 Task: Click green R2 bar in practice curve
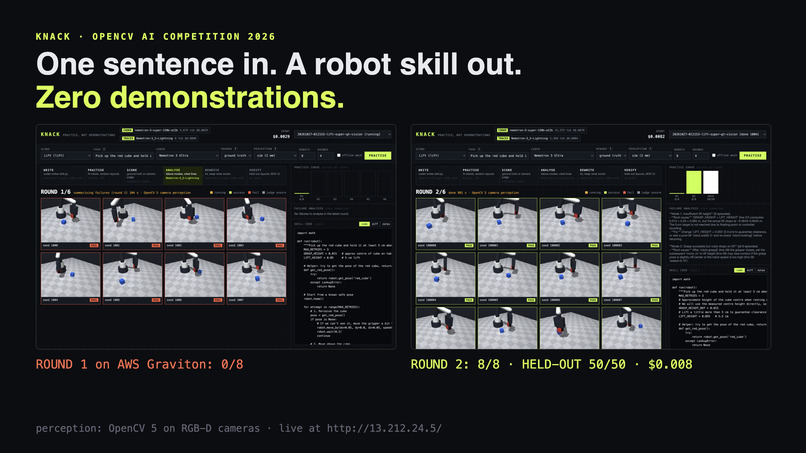(x=694, y=182)
